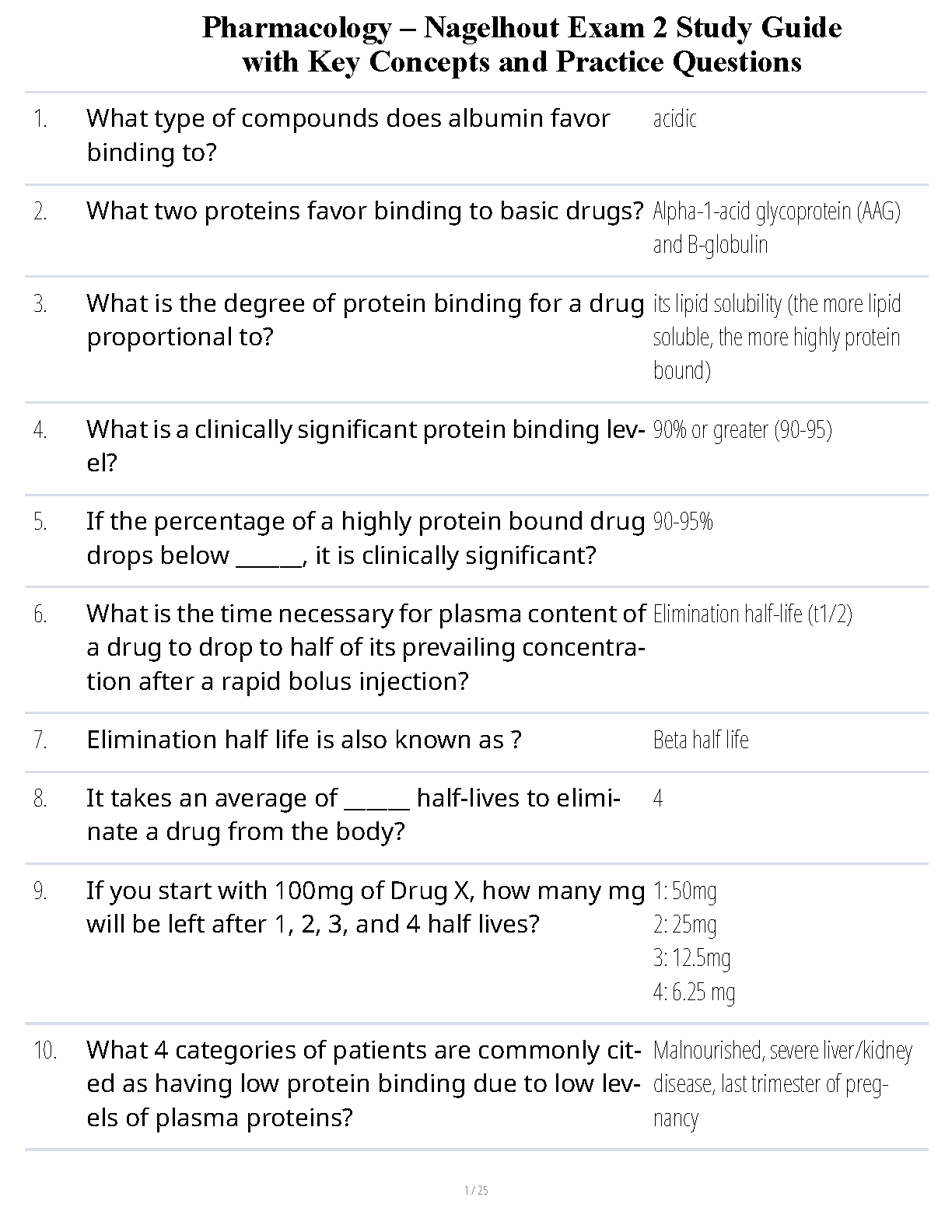The image size is (952, 1232).
Task: Click question 5 about highly protein bound drug
Action: 365,538
